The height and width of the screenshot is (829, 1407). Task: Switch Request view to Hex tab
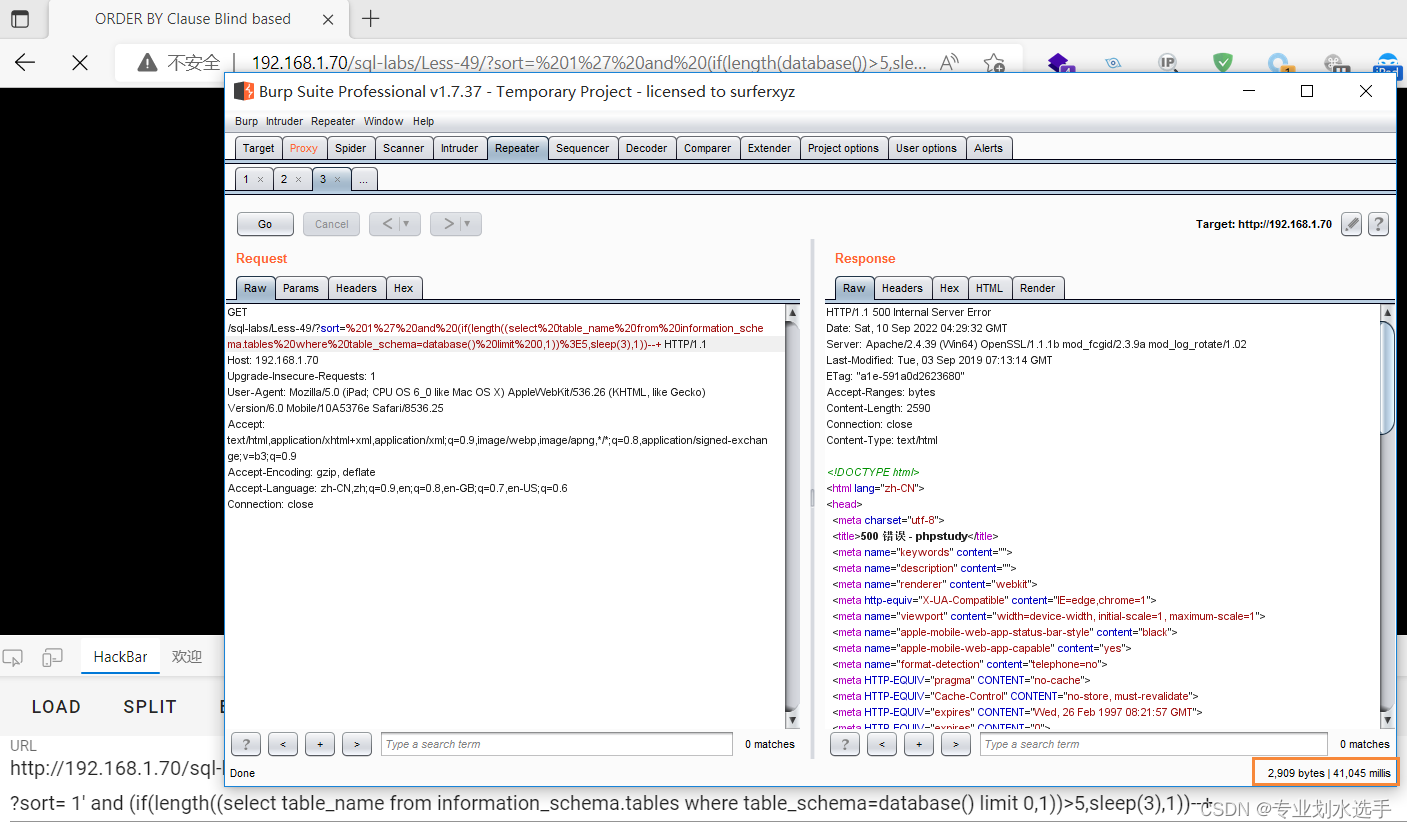(x=403, y=288)
